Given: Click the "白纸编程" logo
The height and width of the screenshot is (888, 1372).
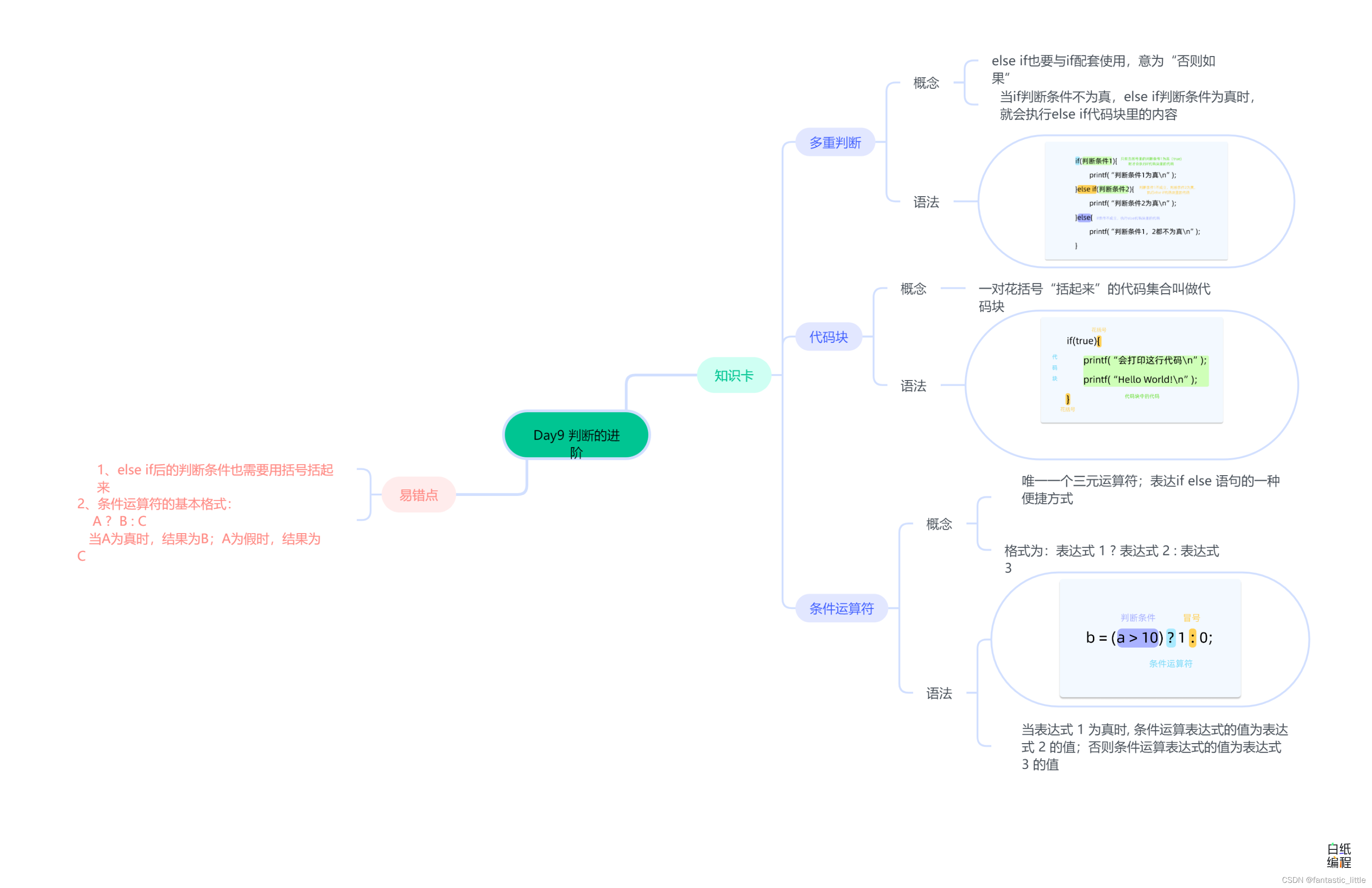Looking at the screenshot, I should pos(1339,855).
